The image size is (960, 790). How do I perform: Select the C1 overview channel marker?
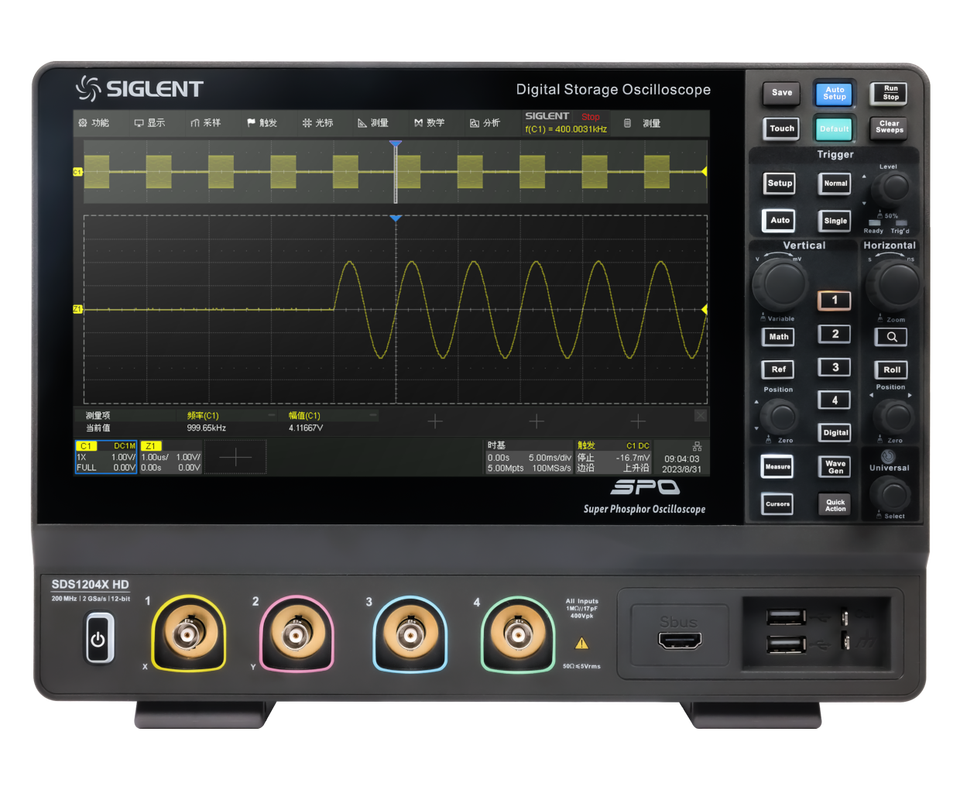pos(78,172)
